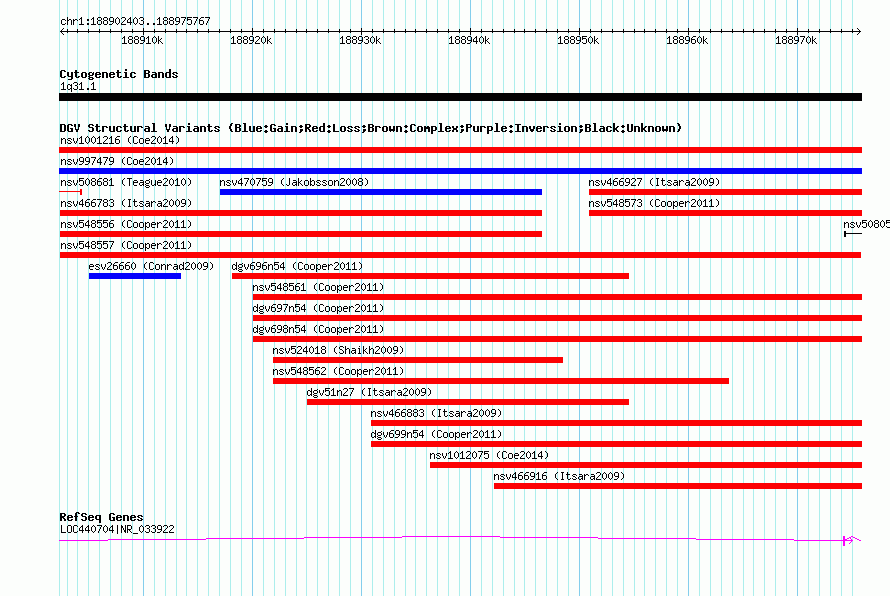
Task: Open the dgv698n54 (Cooper2011) label
Action: pyautogui.click(x=318, y=329)
